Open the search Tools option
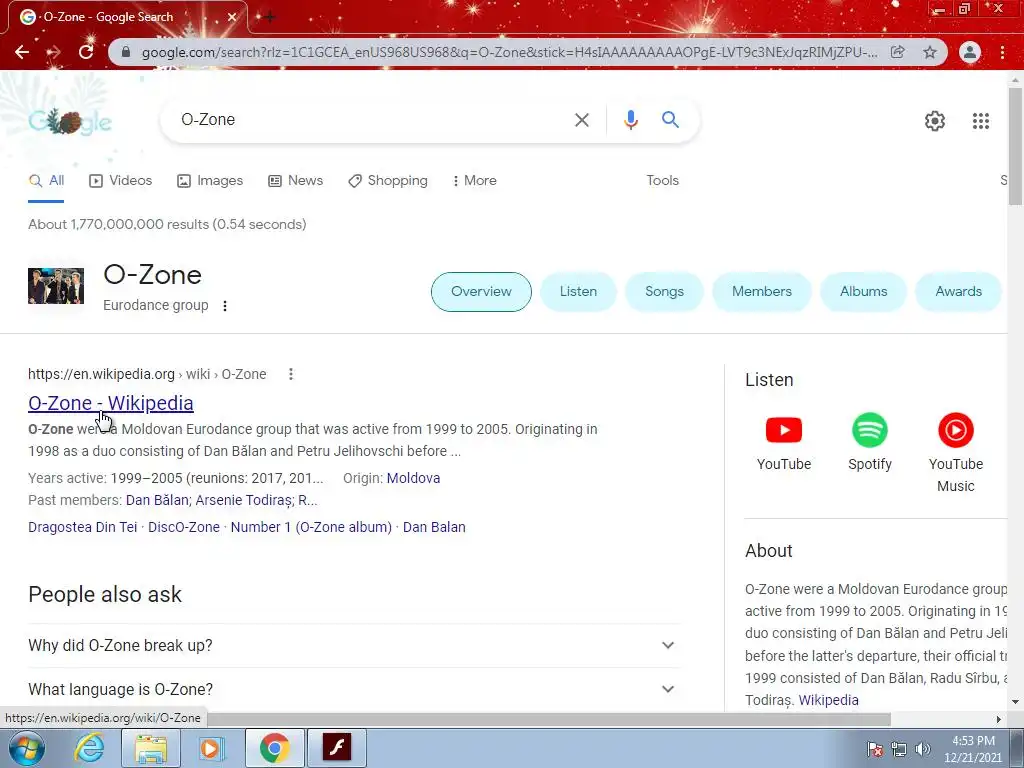The image size is (1024, 768). coord(662,180)
